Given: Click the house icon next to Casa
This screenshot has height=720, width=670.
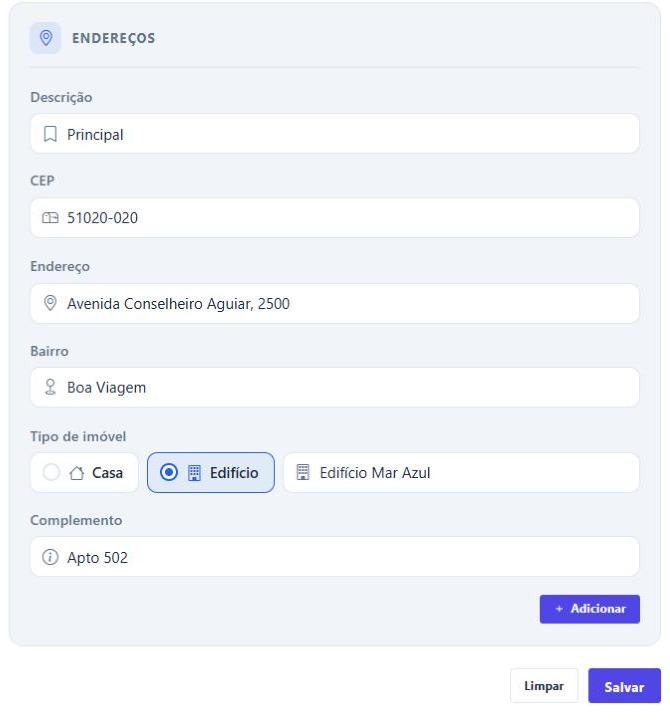Looking at the screenshot, I should (77, 472).
